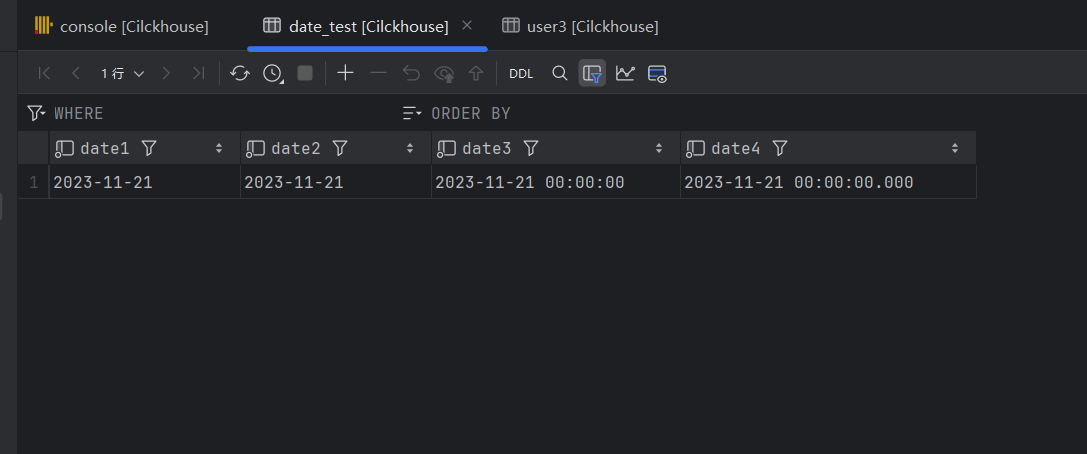The height and width of the screenshot is (454, 1087).
Task: Toggle the local filter button in toolbar
Action: pyautogui.click(x=592, y=73)
